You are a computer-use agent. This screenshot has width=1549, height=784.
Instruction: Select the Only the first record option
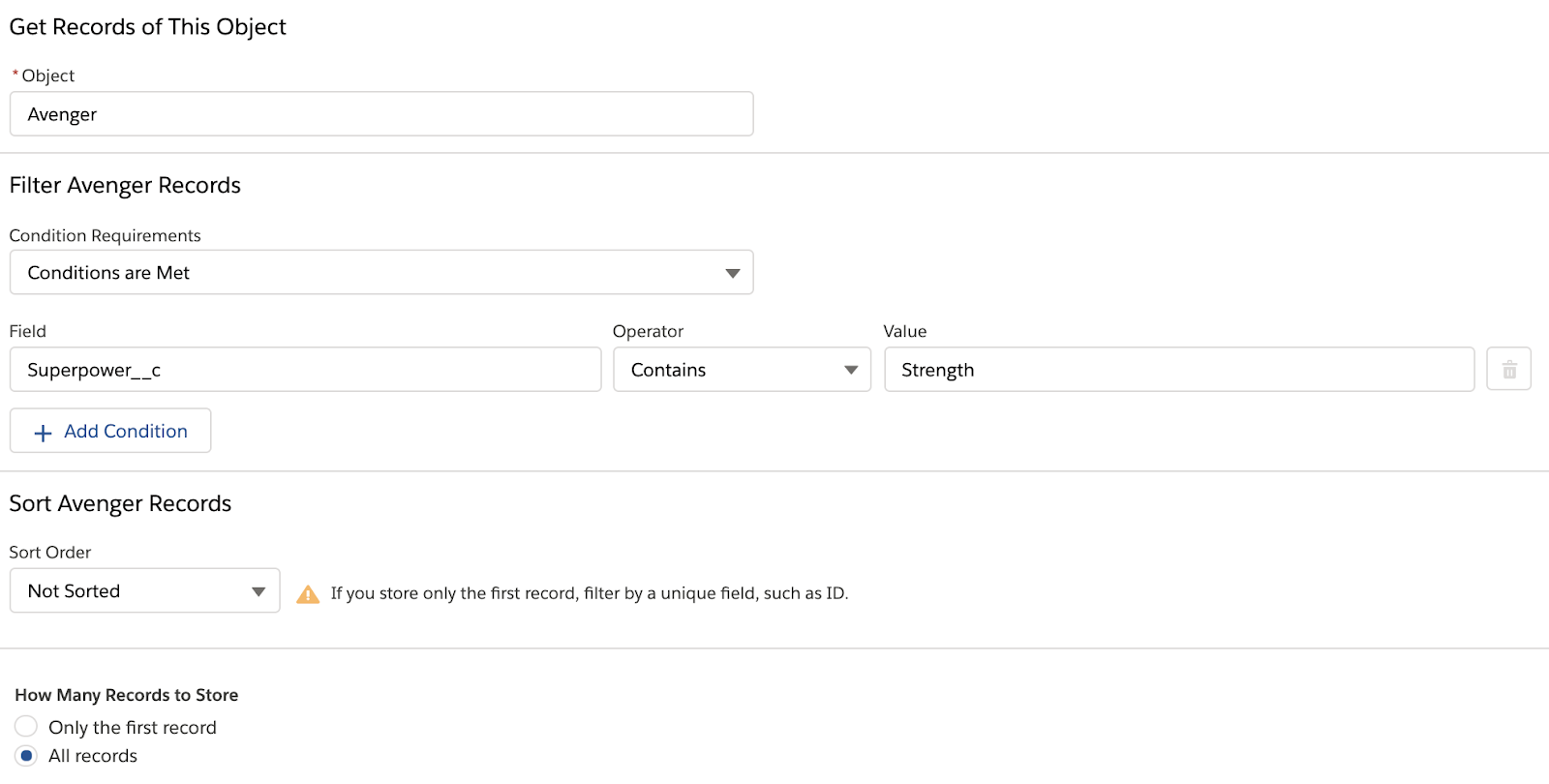coord(26,726)
